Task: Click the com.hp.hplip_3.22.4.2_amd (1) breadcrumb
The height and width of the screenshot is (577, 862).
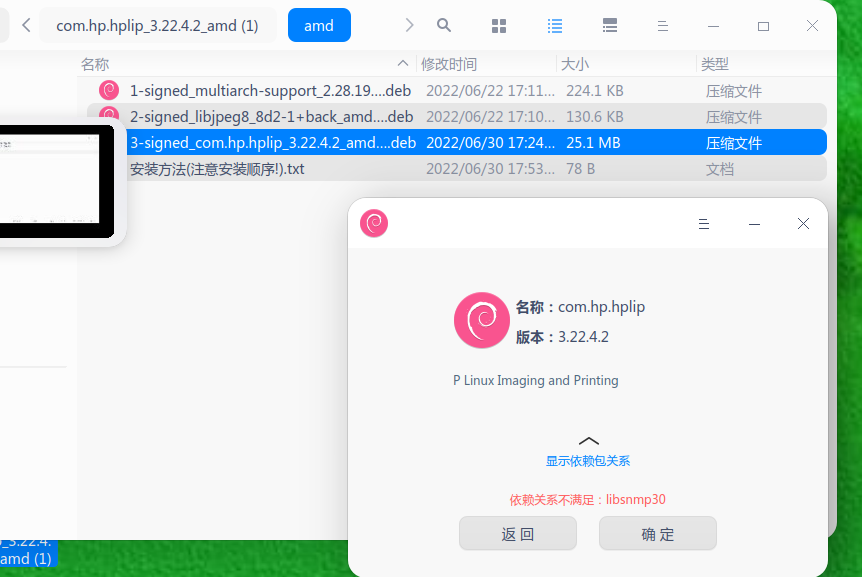Action: 157,26
